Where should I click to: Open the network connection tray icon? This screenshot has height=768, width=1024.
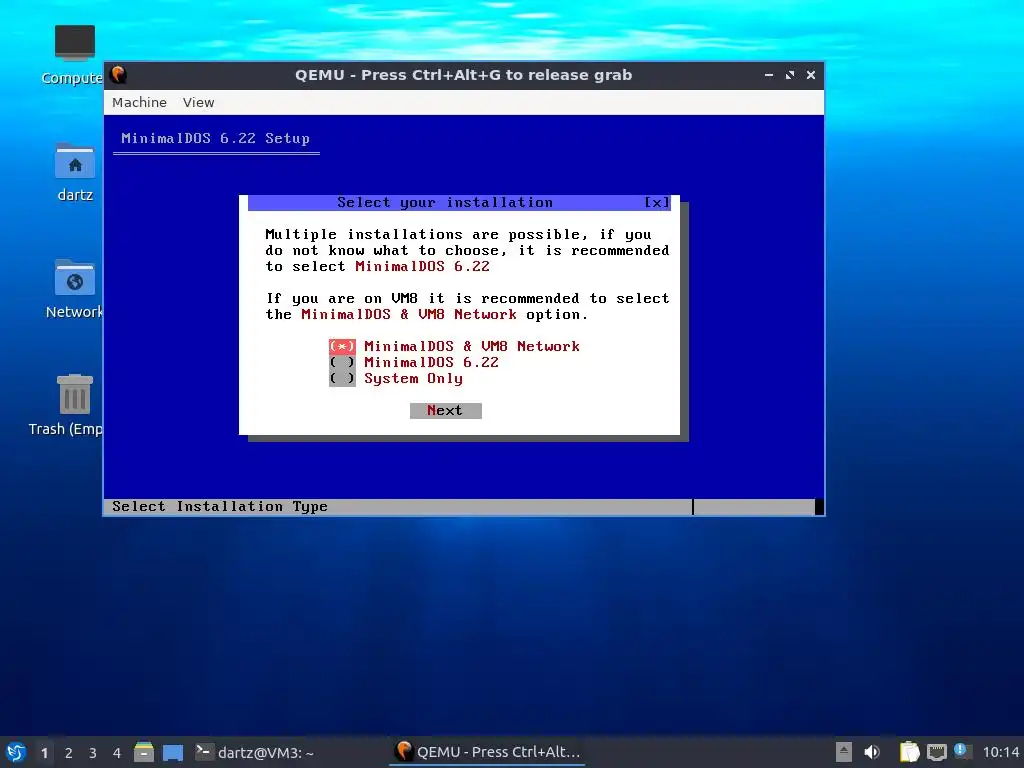point(936,752)
